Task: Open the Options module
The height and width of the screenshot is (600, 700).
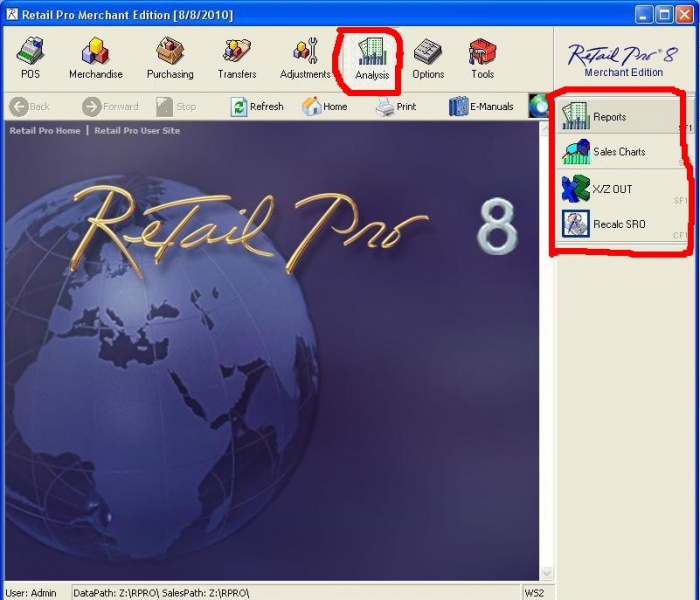Action: (x=428, y=59)
